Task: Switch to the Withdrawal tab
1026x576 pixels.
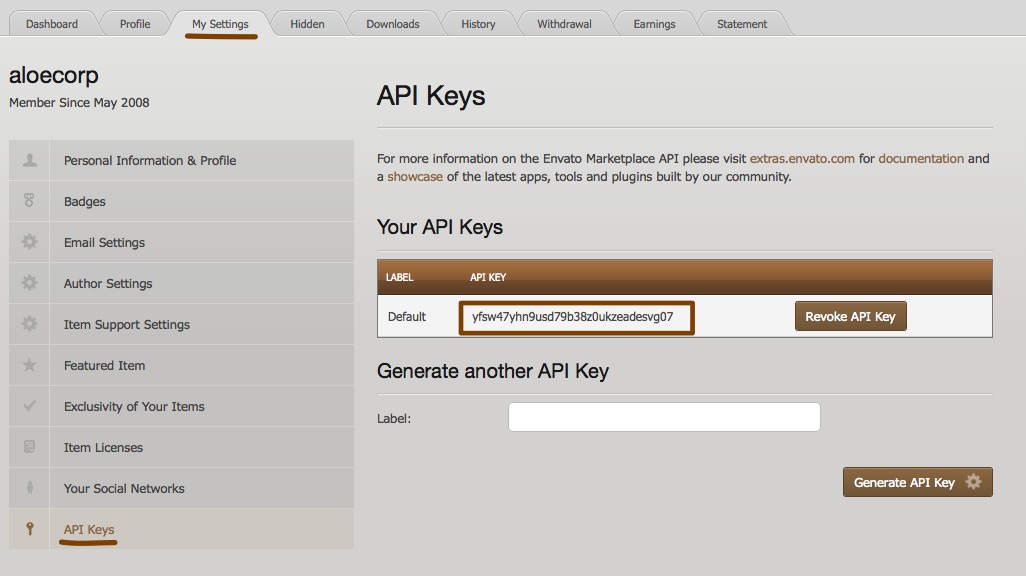Action: point(564,24)
